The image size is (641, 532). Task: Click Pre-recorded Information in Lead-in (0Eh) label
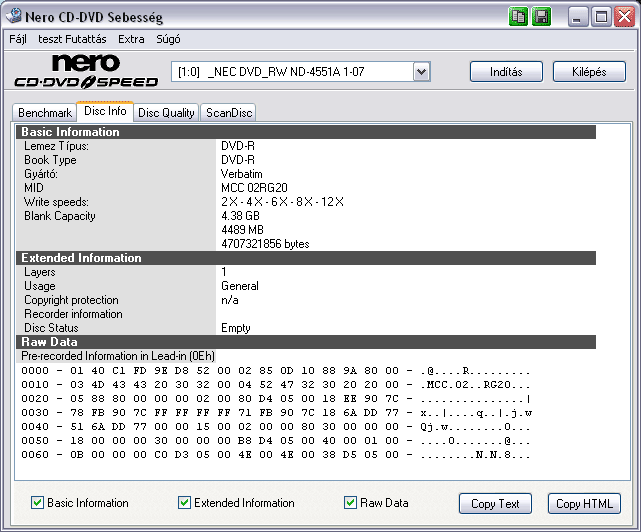[x=118, y=356]
